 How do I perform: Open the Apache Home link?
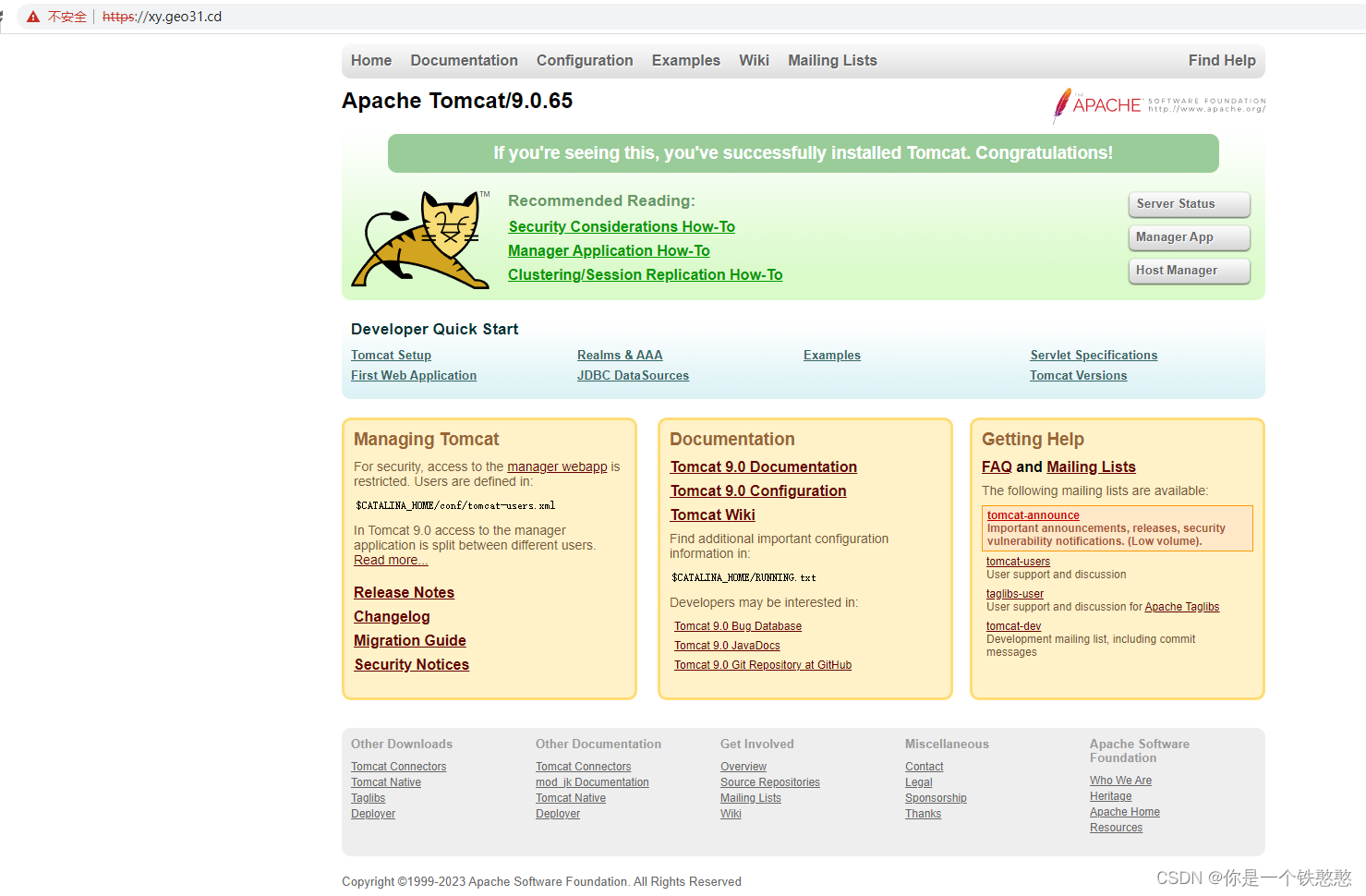(x=1124, y=812)
